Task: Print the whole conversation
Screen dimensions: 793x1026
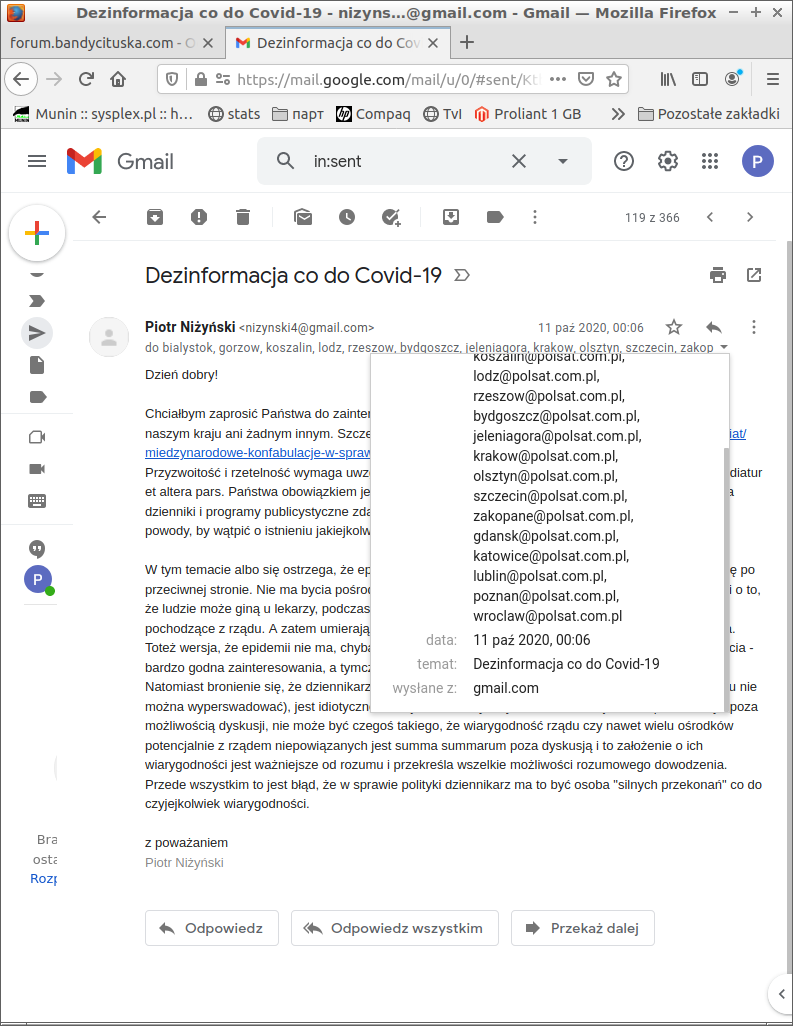Action: 718,275
